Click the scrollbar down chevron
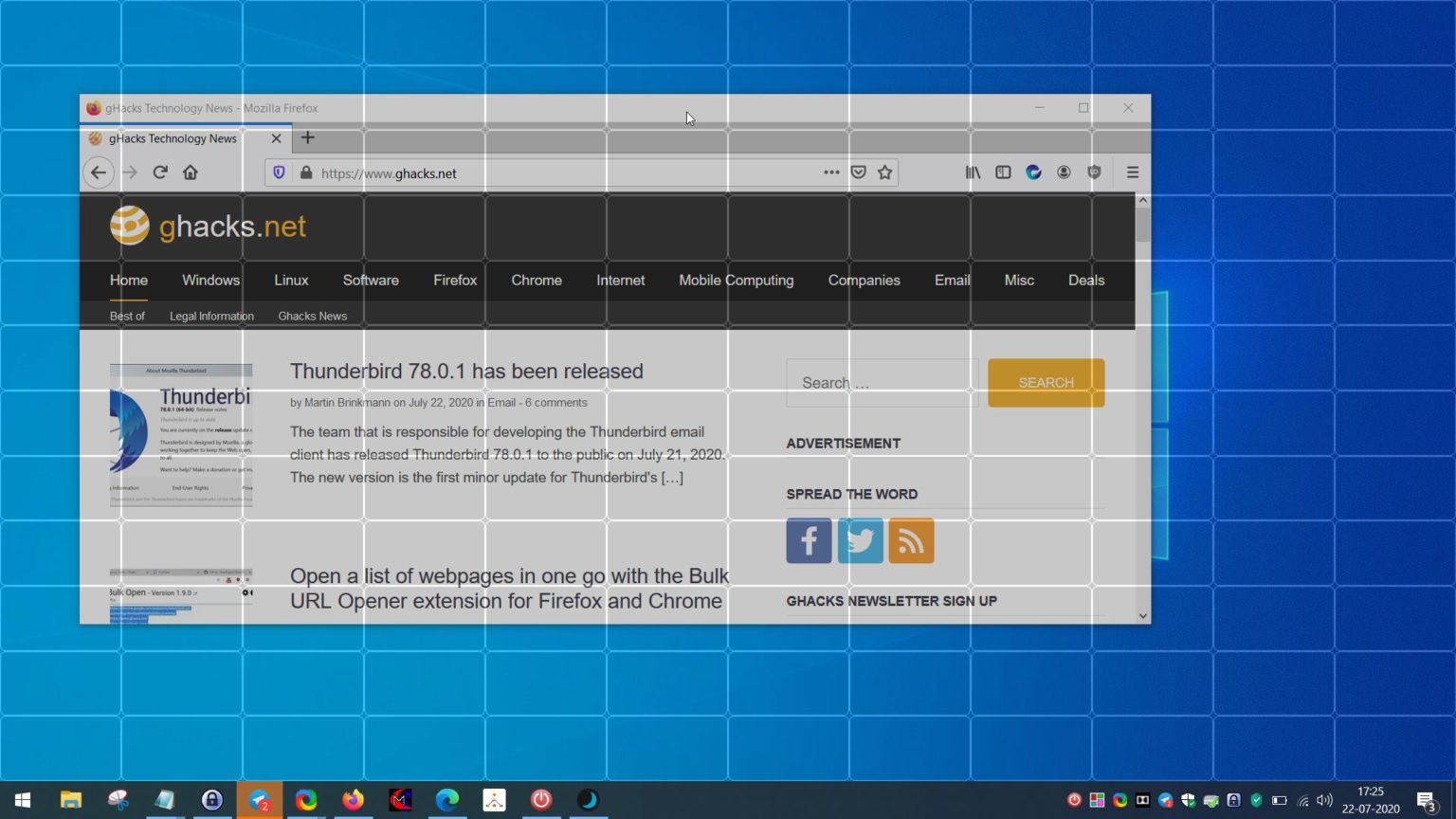Viewport: 1456px width, 819px height. pyautogui.click(x=1142, y=615)
